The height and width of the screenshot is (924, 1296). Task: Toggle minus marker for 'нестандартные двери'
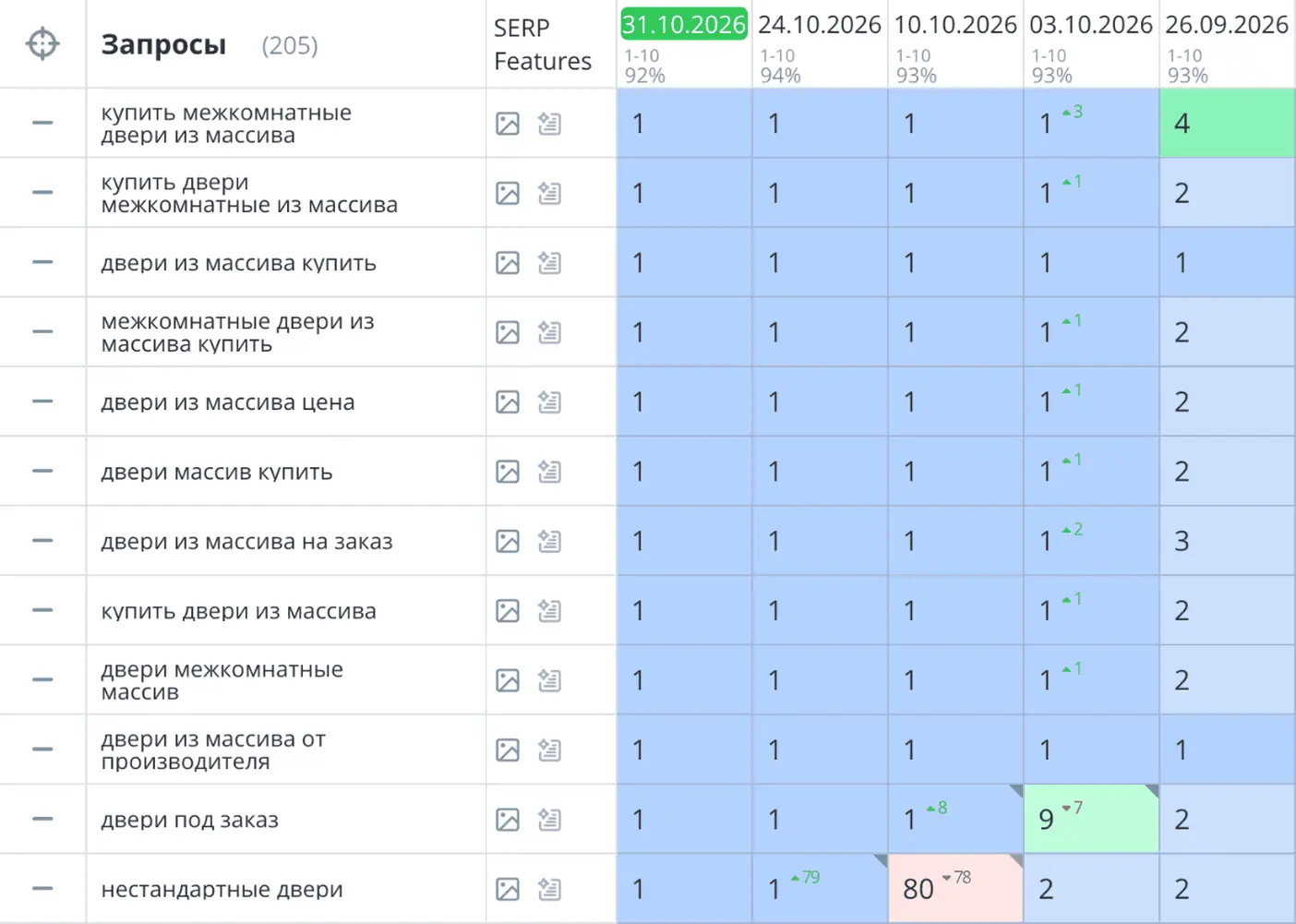(42, 889)
